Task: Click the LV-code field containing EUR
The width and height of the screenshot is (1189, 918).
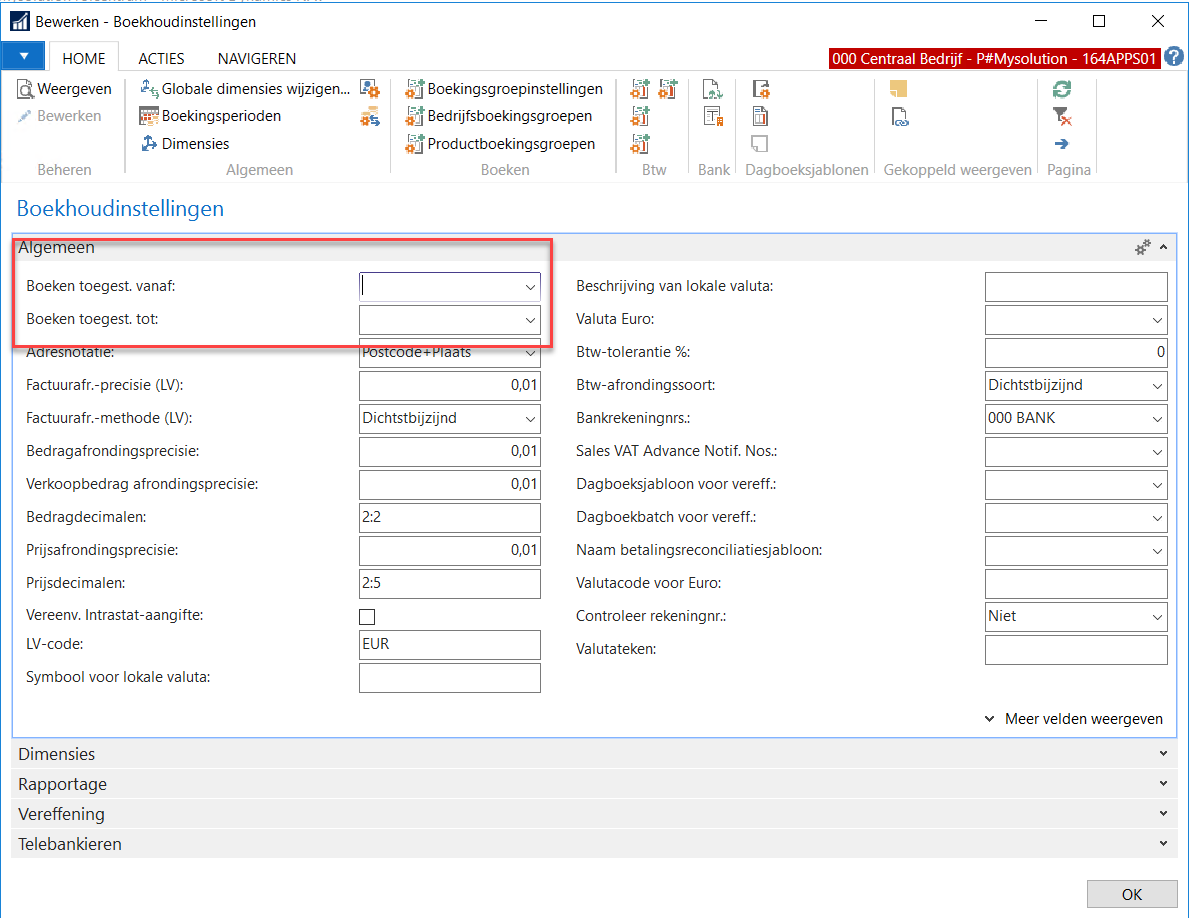Action: (450, 645)
